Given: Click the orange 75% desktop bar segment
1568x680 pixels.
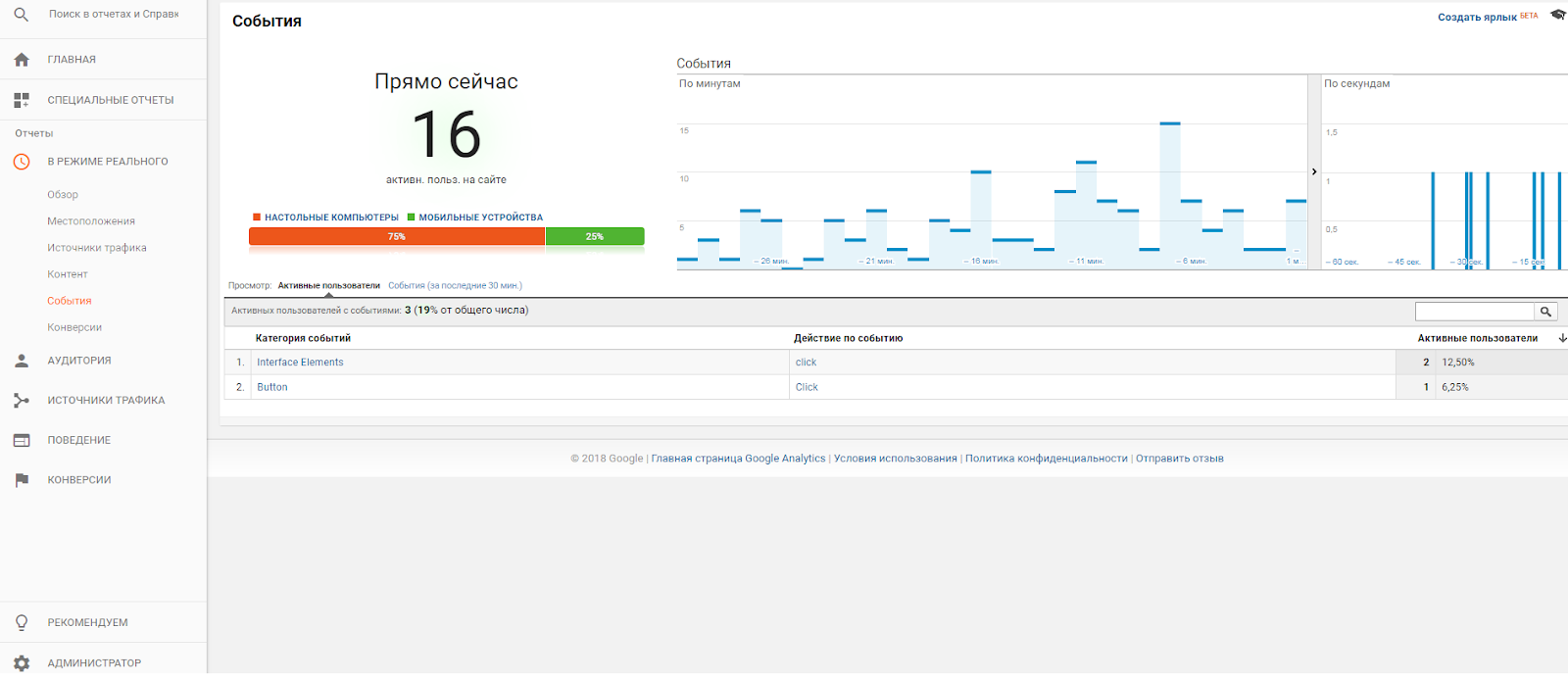Looking at the screenshot, I should pyautogui.click(x=397, y=236).
